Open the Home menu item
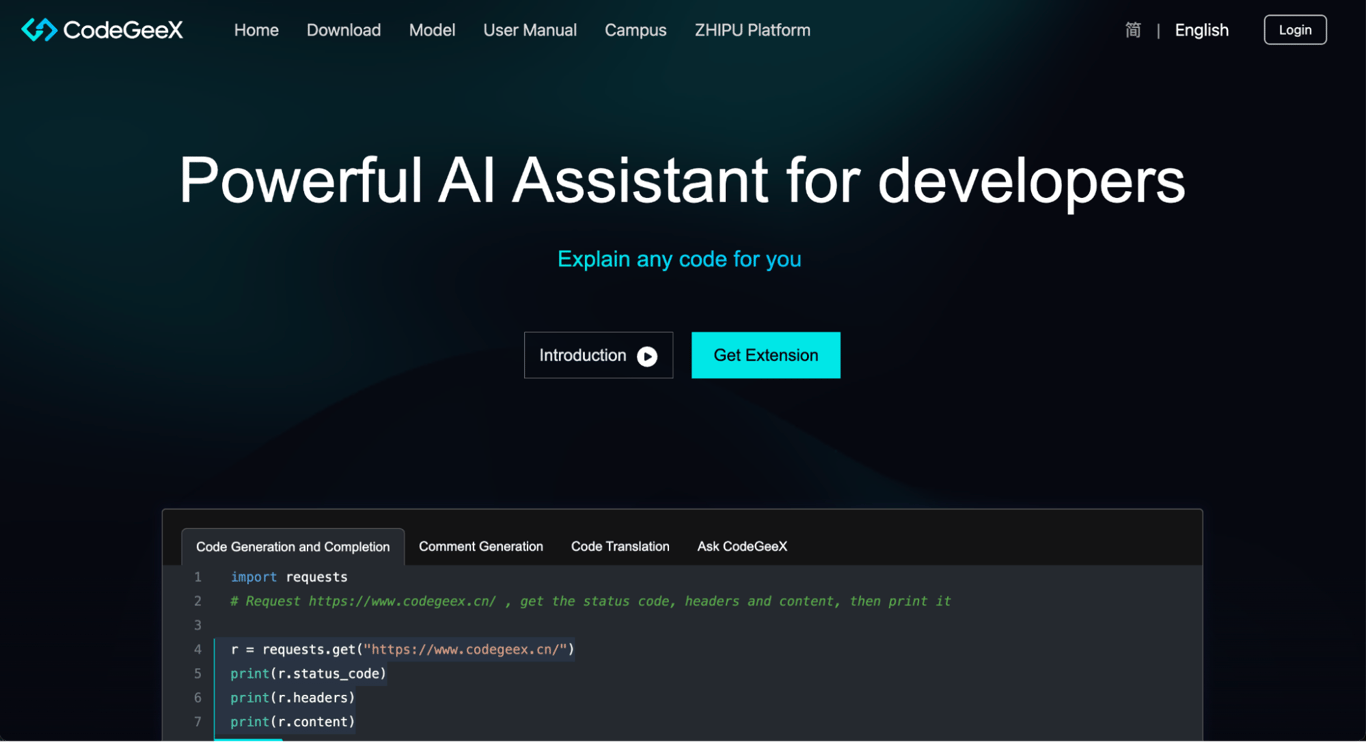1366x742 pixels. click(256, 30)
